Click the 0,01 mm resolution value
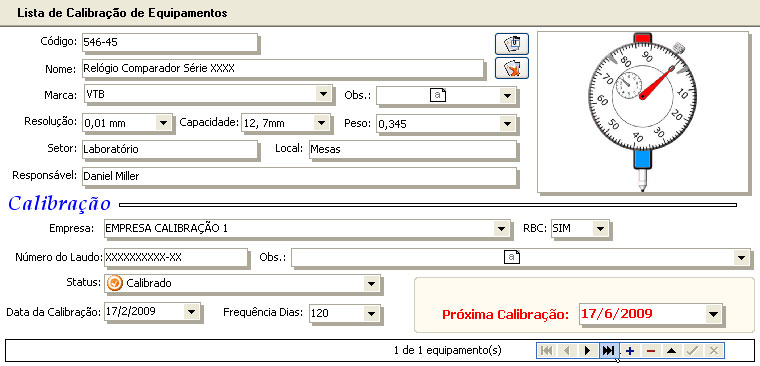Viewport: 760px width, 366px height. pyautogui.click(x=105, y=124)
